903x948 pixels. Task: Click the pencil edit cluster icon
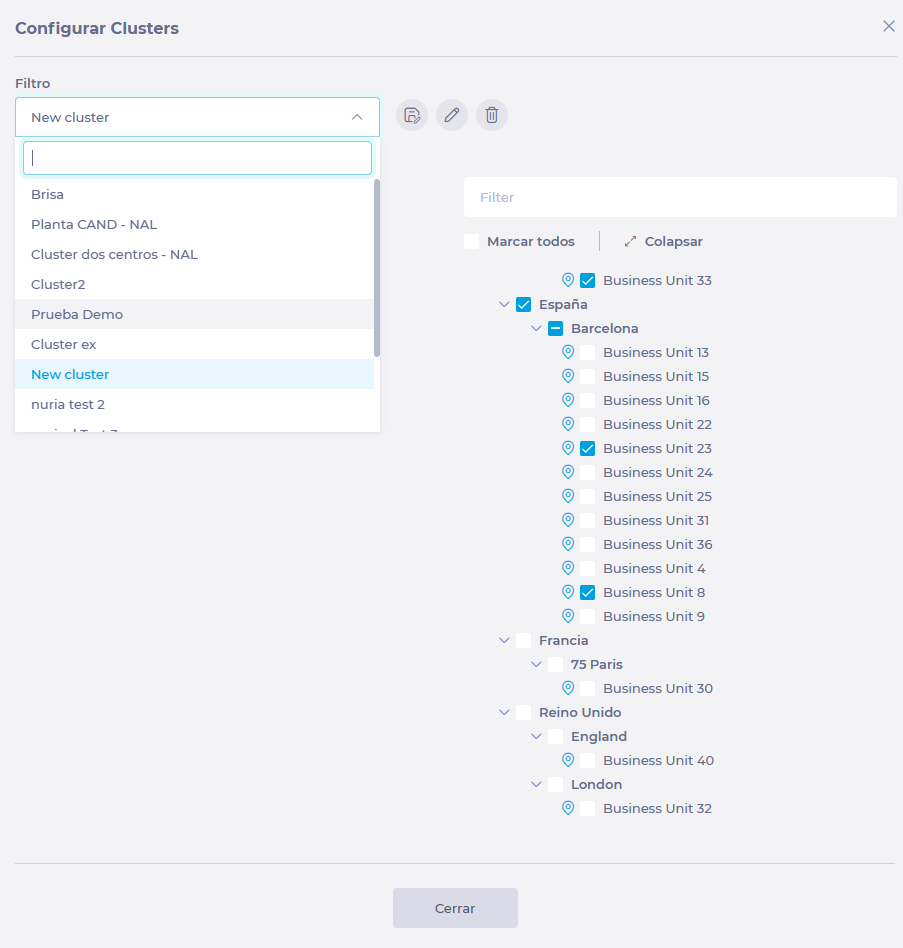[452, 115]
